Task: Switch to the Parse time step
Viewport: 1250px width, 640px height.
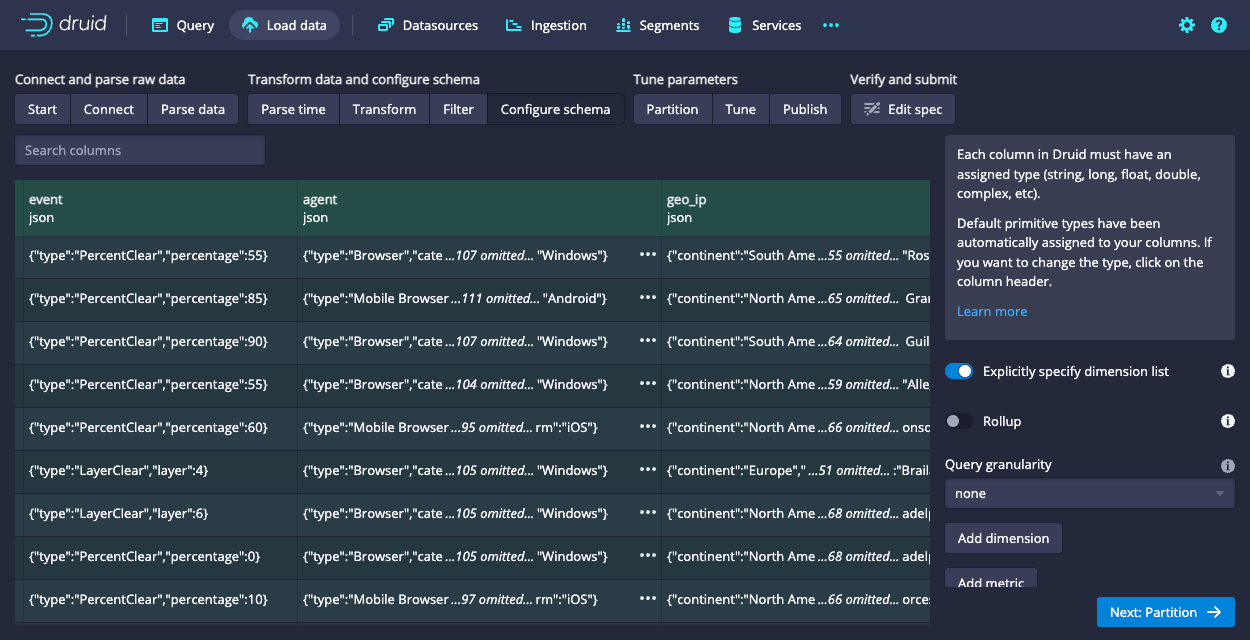Action: [293, 109]
